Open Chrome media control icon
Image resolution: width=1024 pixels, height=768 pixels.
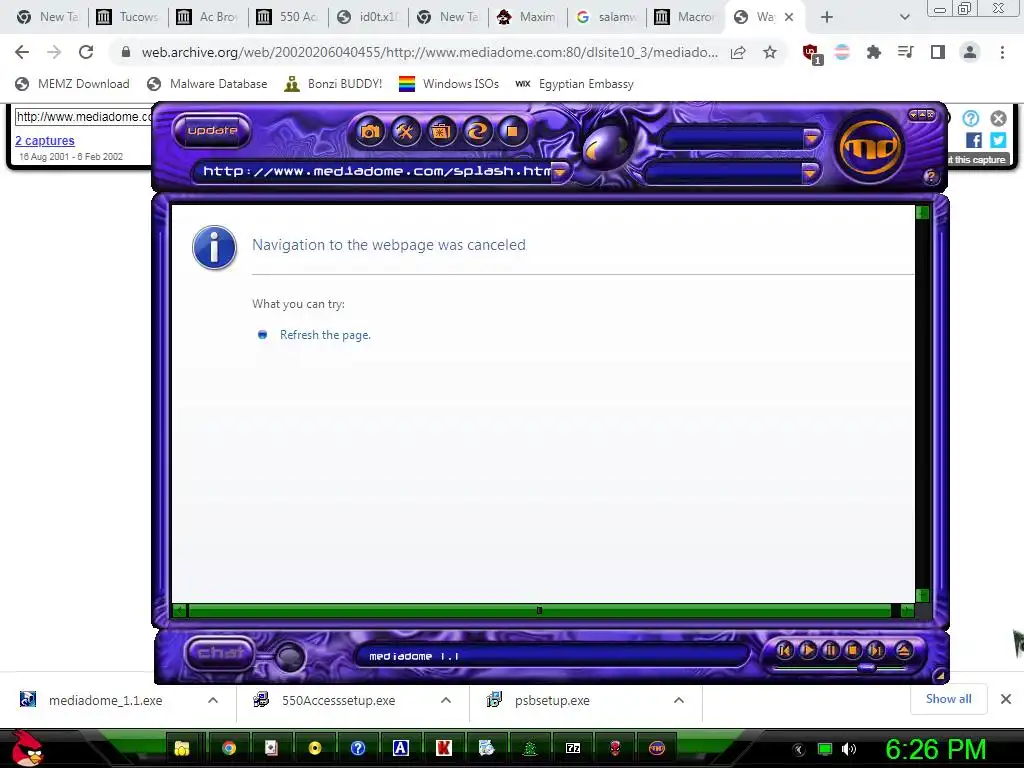pyautogui.click(x=906, y=52)
